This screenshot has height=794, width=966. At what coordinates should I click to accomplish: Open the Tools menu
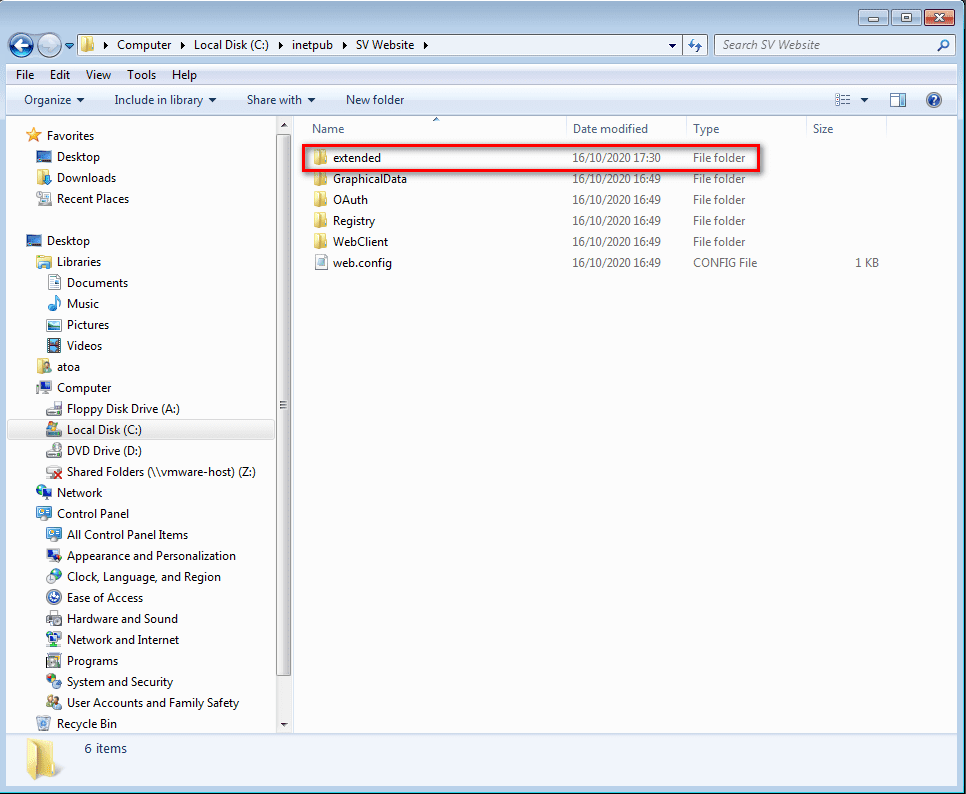[141, 75]
